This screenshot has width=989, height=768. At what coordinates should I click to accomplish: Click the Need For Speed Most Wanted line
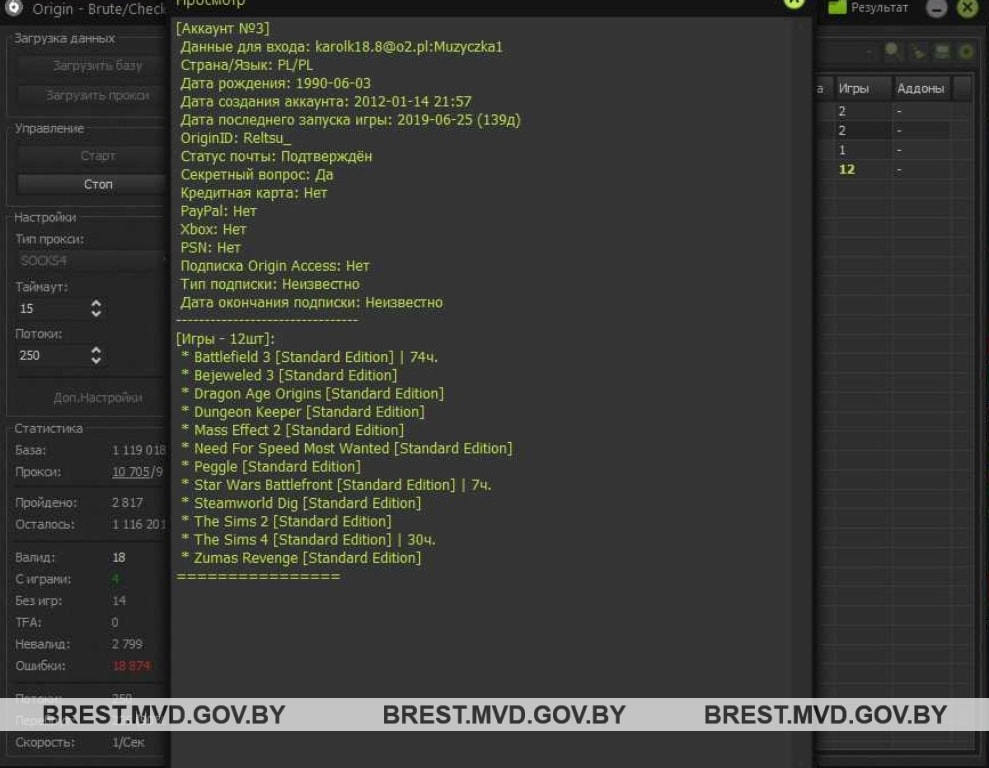[346, 449]
